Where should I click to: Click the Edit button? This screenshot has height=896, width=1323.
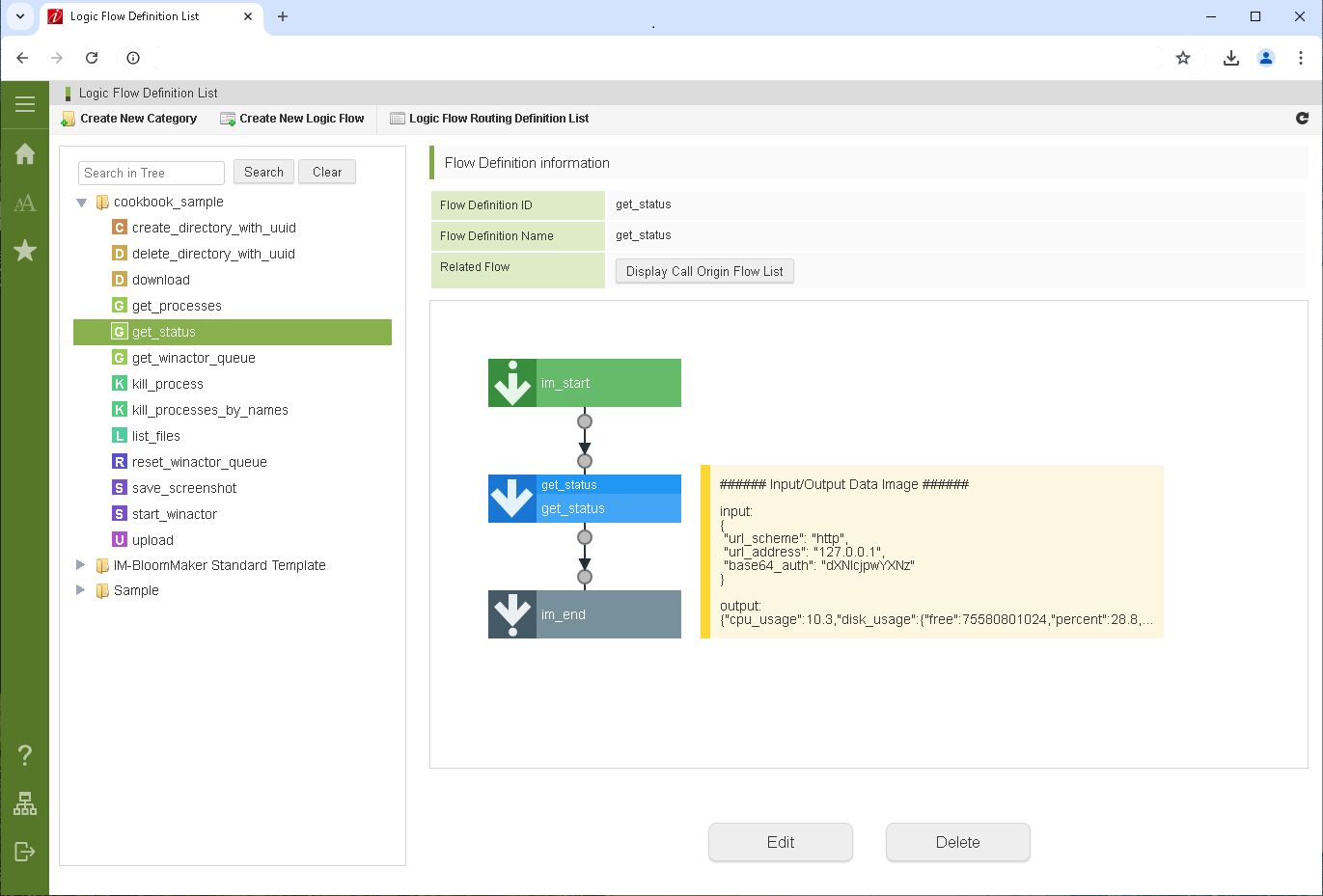point(781,842)
